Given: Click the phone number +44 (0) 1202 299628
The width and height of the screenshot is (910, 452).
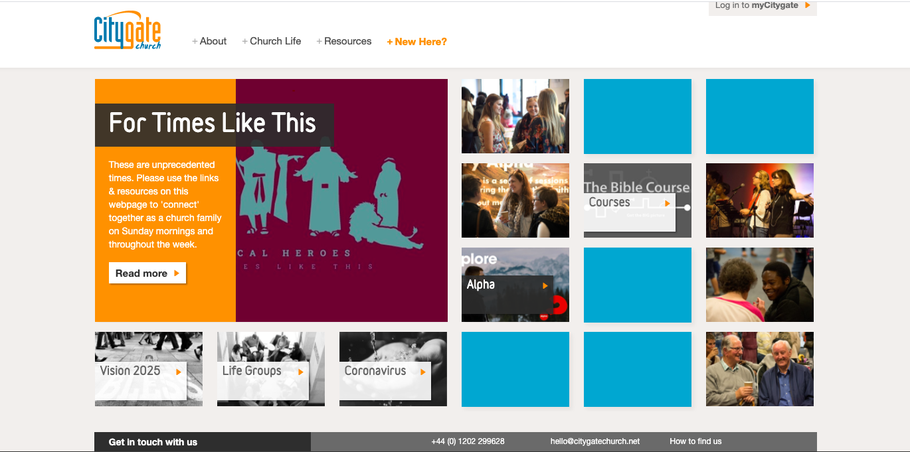Looking at the screenshot, I should [x=468, y=442].
